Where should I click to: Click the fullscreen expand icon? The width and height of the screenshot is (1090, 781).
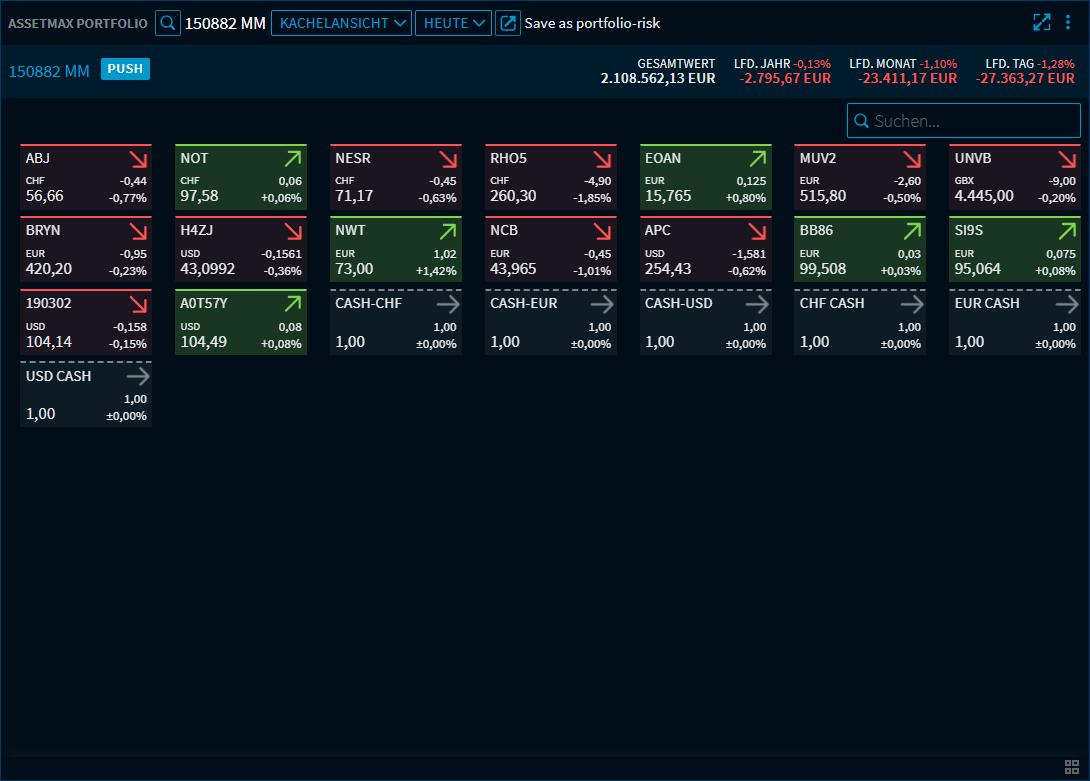coord(1042,23)
